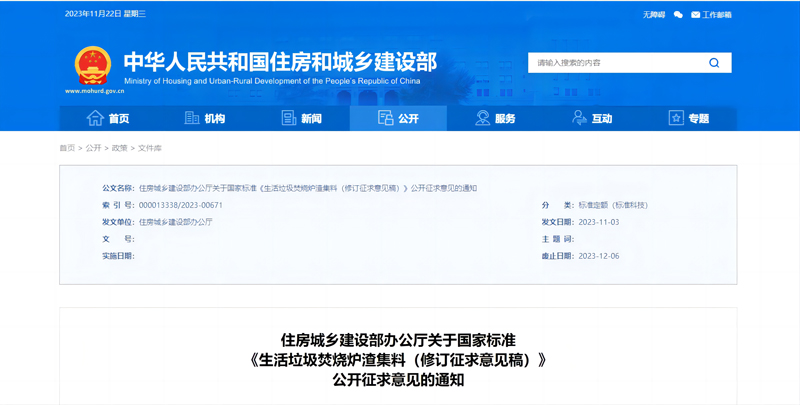This screenshot has width=800, height=405.
Task: Open the 互动 navigation tab
Action: click(x=592, y=118)
